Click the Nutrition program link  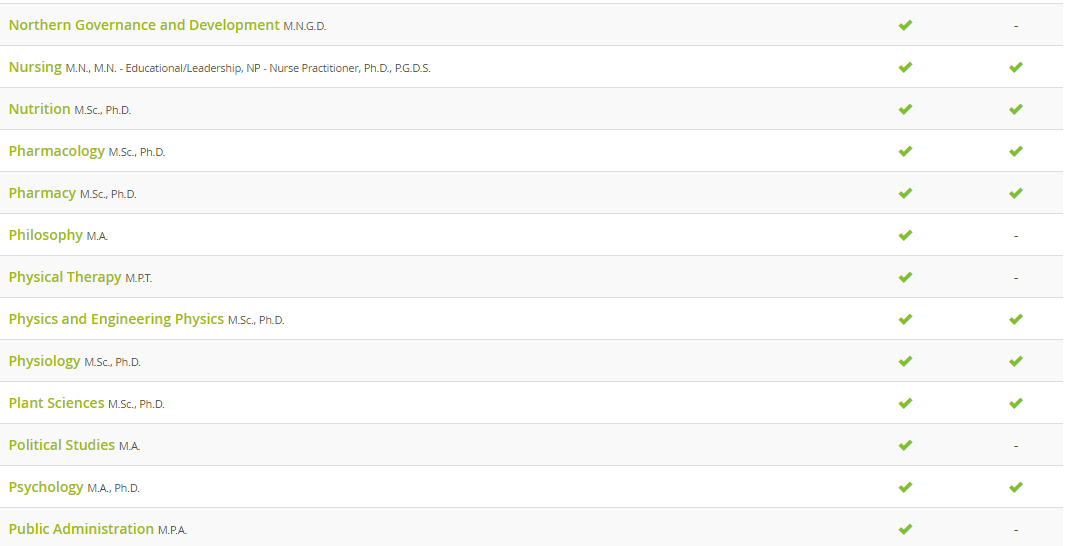(x=39, y=109)
